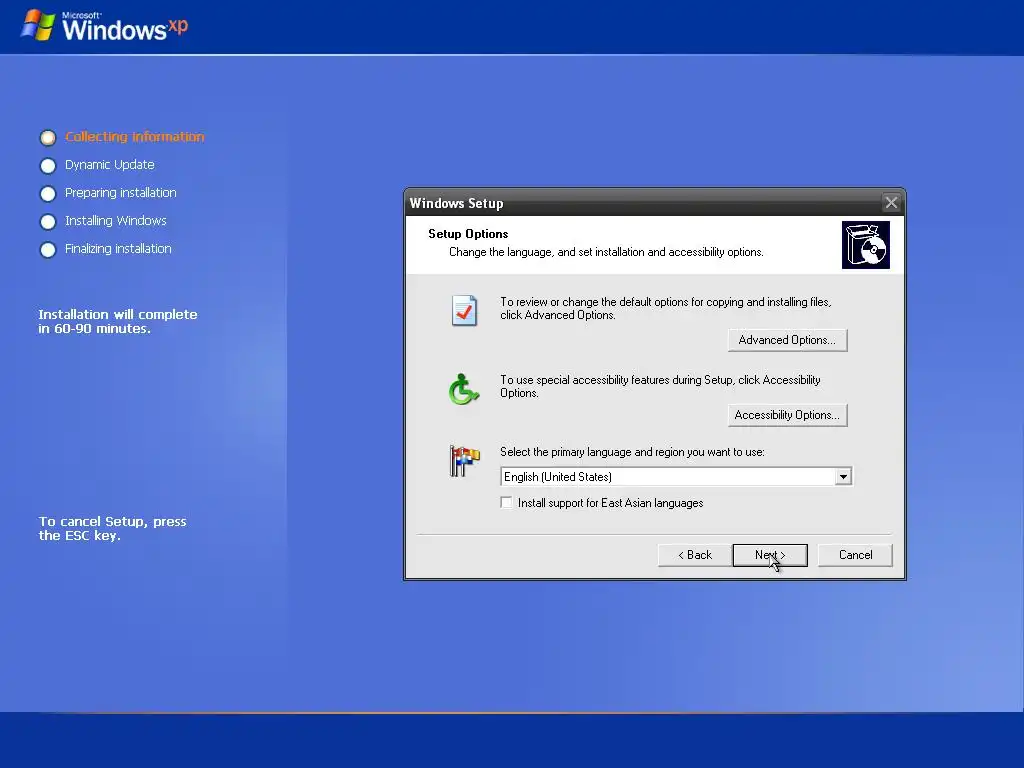Image resolution: width=1024 pixels, height=768 pixels.
Task: Click the 'Preparing installation' step text
Action: coord(121,193)
